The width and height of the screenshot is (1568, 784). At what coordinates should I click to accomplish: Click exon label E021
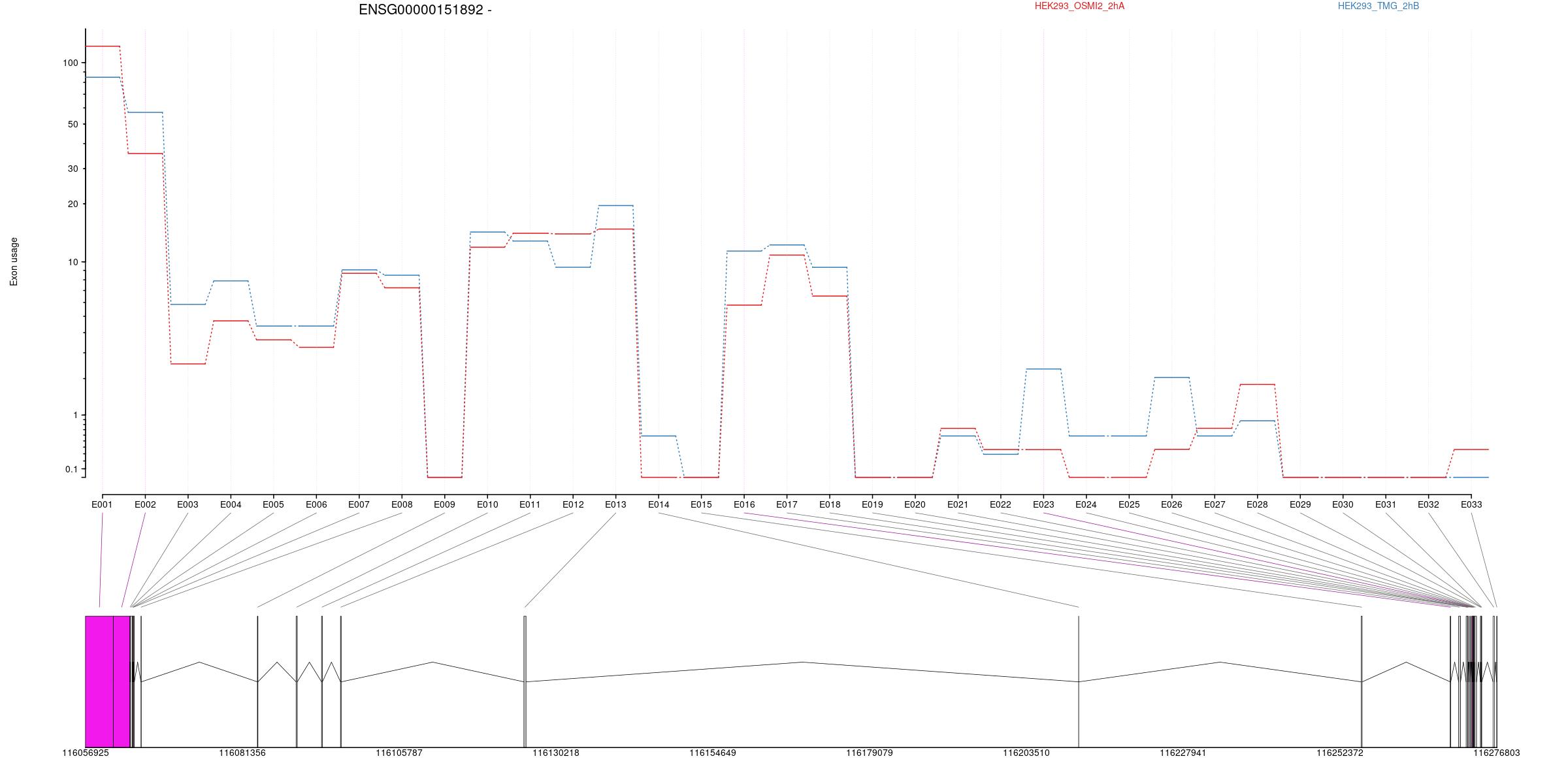tap(958, 504)
